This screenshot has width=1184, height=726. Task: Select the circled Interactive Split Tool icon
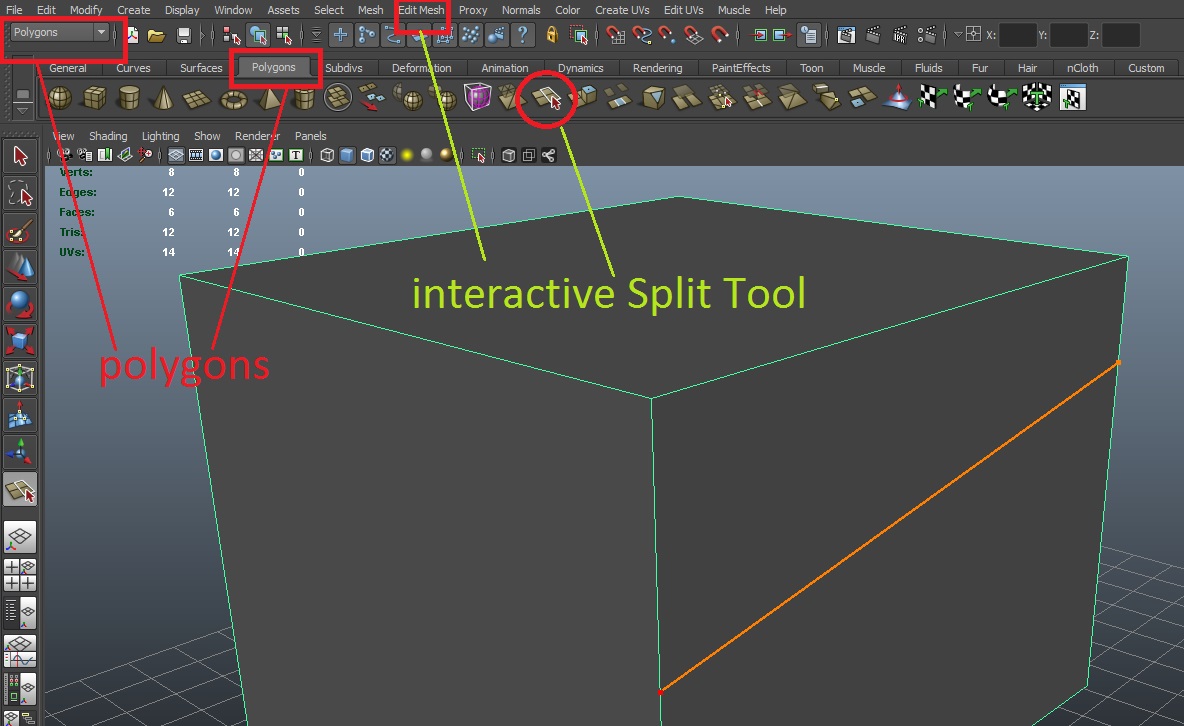tap(546, 98)
